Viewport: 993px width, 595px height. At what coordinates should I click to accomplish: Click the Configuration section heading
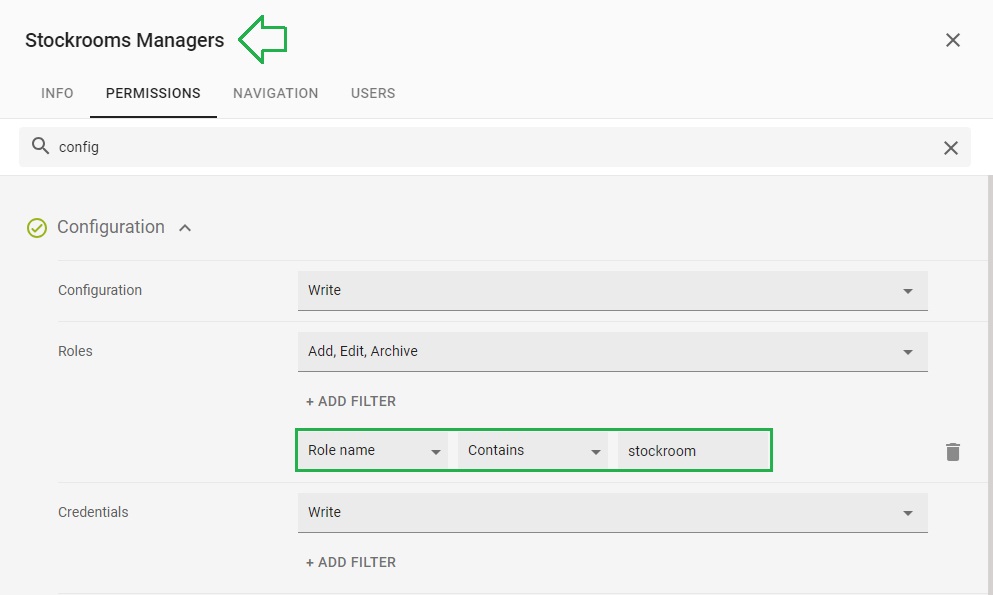click(111, 227)
